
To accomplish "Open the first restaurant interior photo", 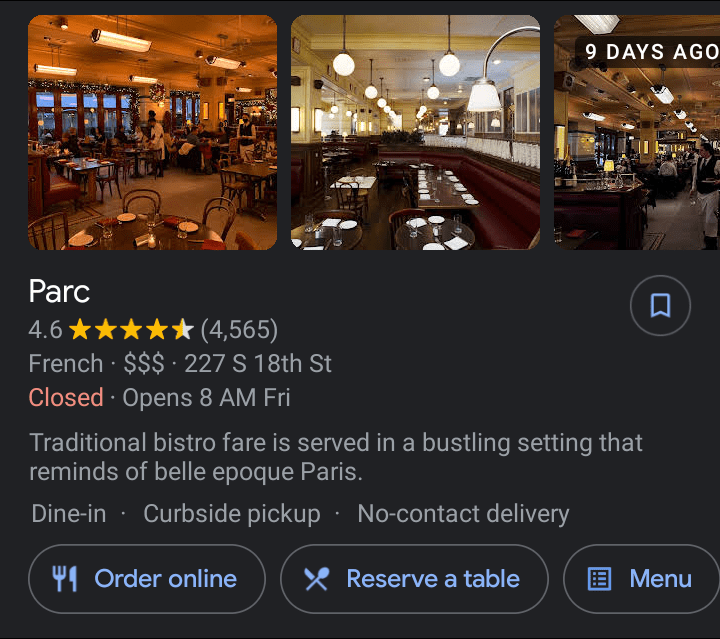I will tap(152, 133).
